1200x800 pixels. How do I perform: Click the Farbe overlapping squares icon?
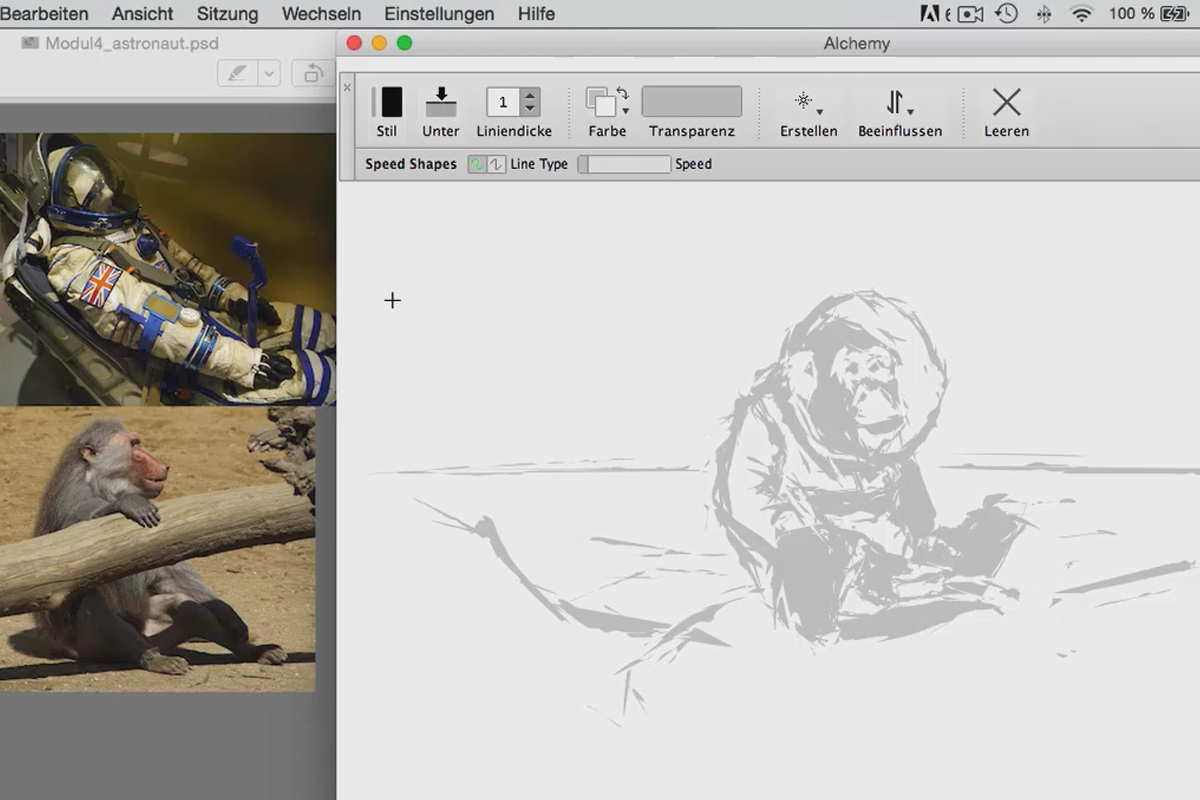(x=602, y=100)
